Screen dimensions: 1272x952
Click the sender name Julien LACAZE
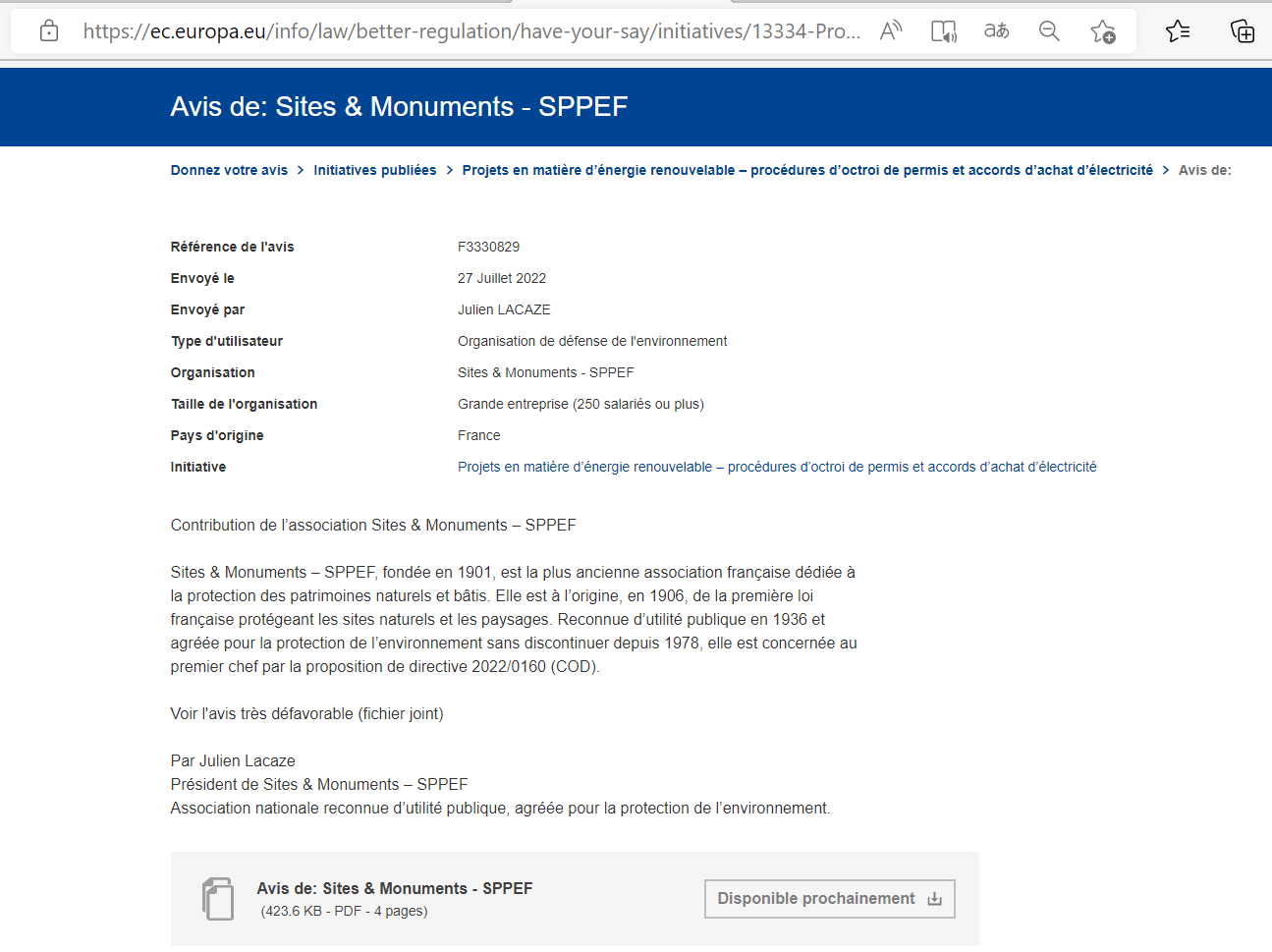pos(504,309)
